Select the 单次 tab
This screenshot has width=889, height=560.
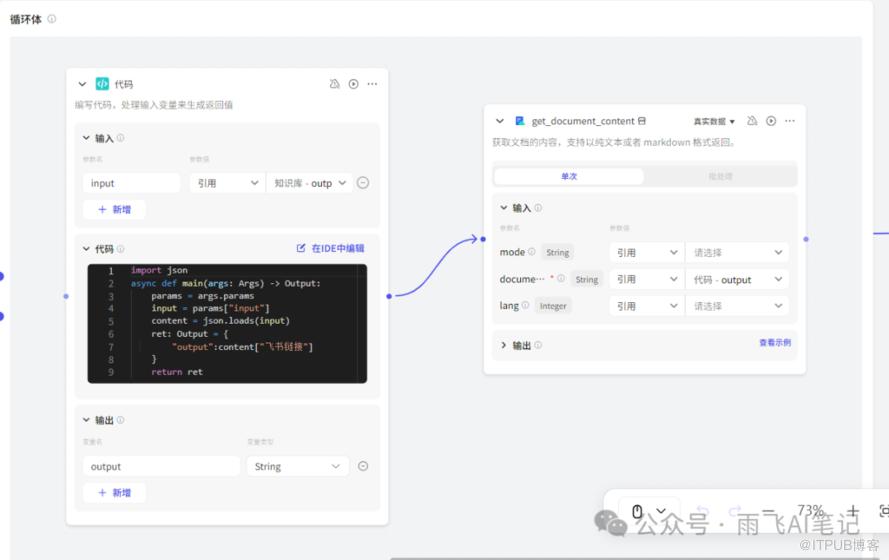point(569,176)
